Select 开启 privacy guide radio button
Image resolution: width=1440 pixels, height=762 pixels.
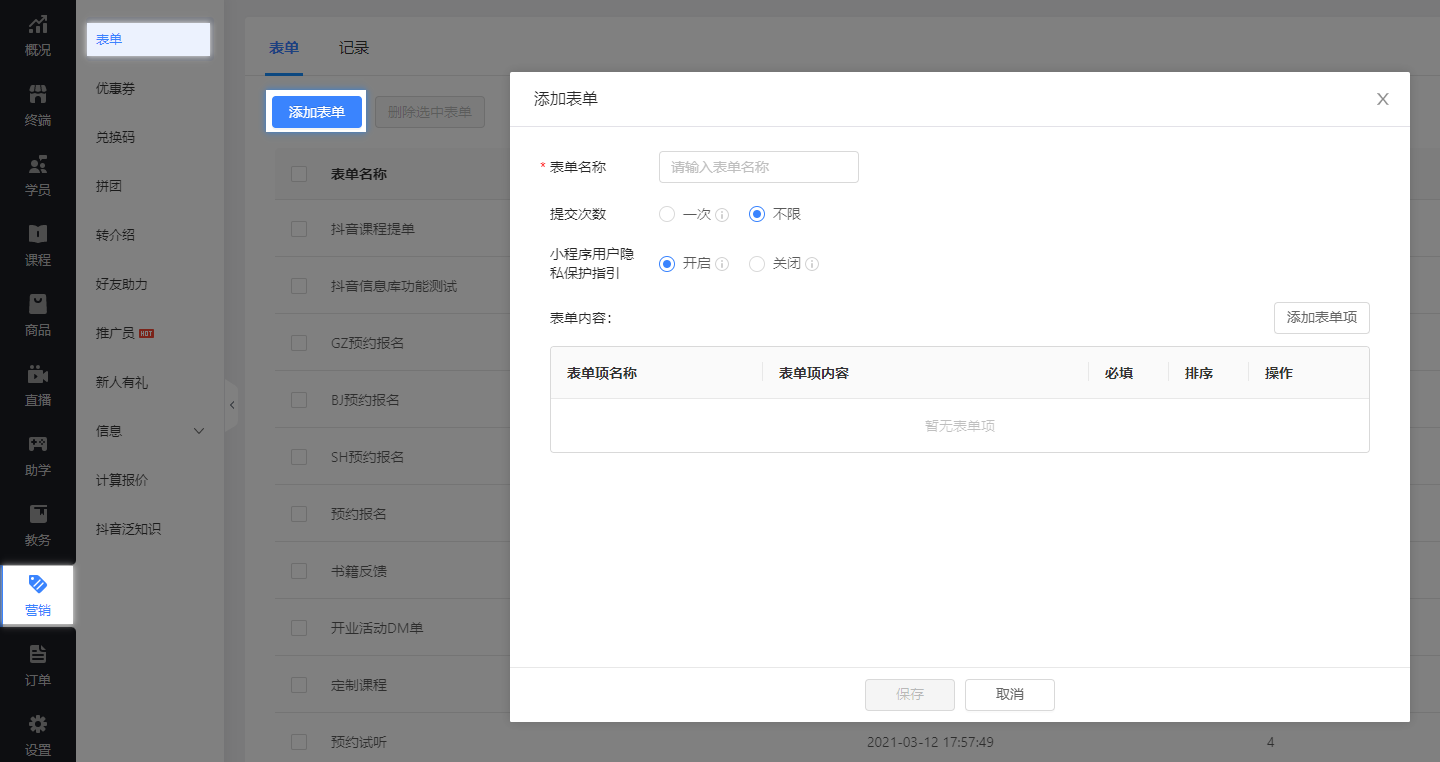pyautogui.click(x=667, y=264)
